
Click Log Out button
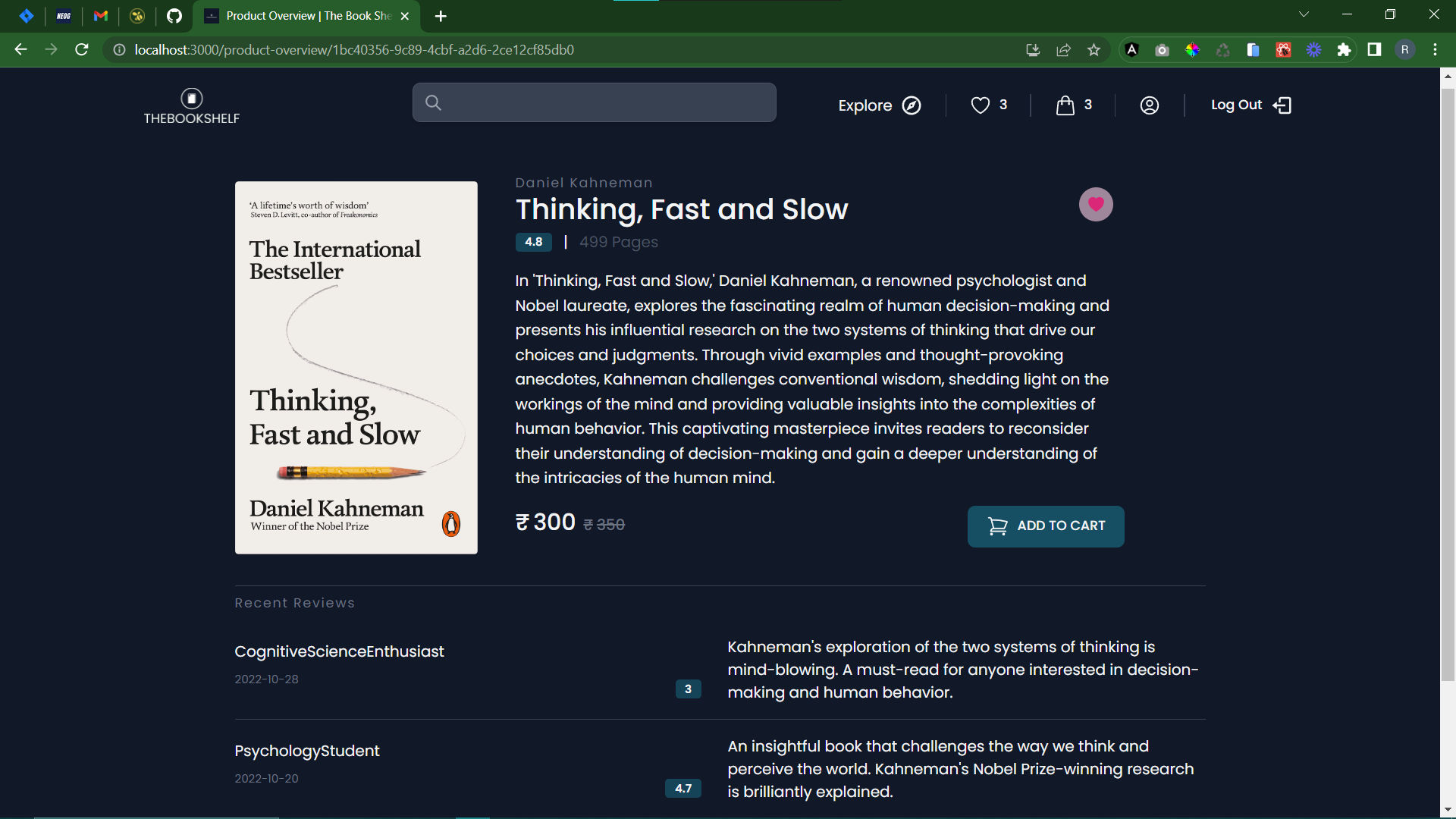[1251, 105]
